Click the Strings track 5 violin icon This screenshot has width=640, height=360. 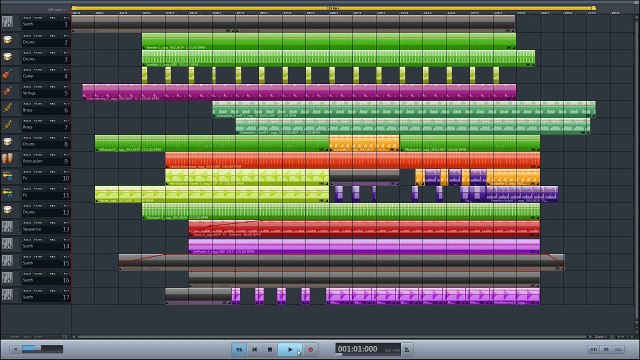[x=7, y=91]
